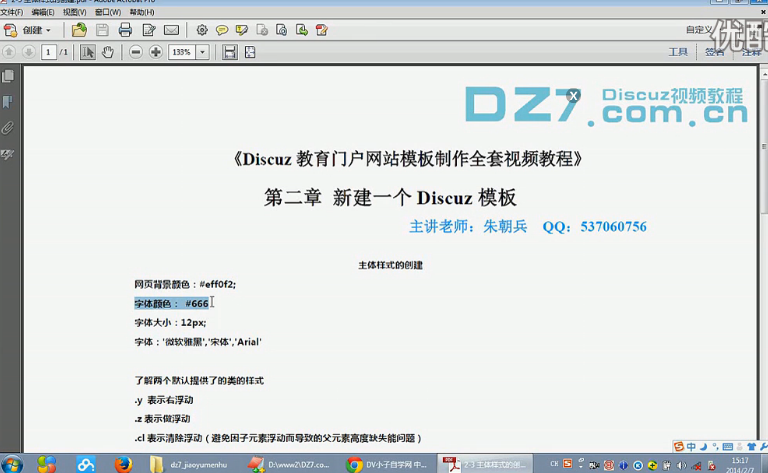The height and width of the screenshot is (473, 768).
Task: Click the text 网页背景颜色: #eff0f2;
Action: (185, 284)
